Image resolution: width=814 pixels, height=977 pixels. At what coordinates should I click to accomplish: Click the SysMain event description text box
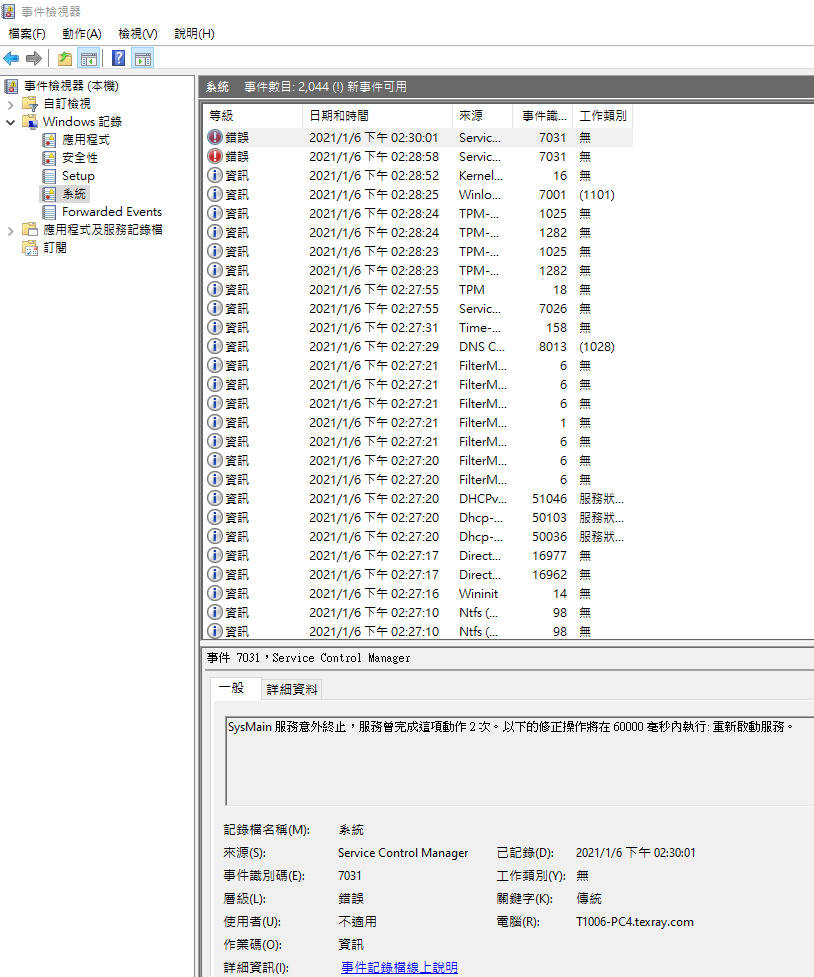[x=520, y=761]
